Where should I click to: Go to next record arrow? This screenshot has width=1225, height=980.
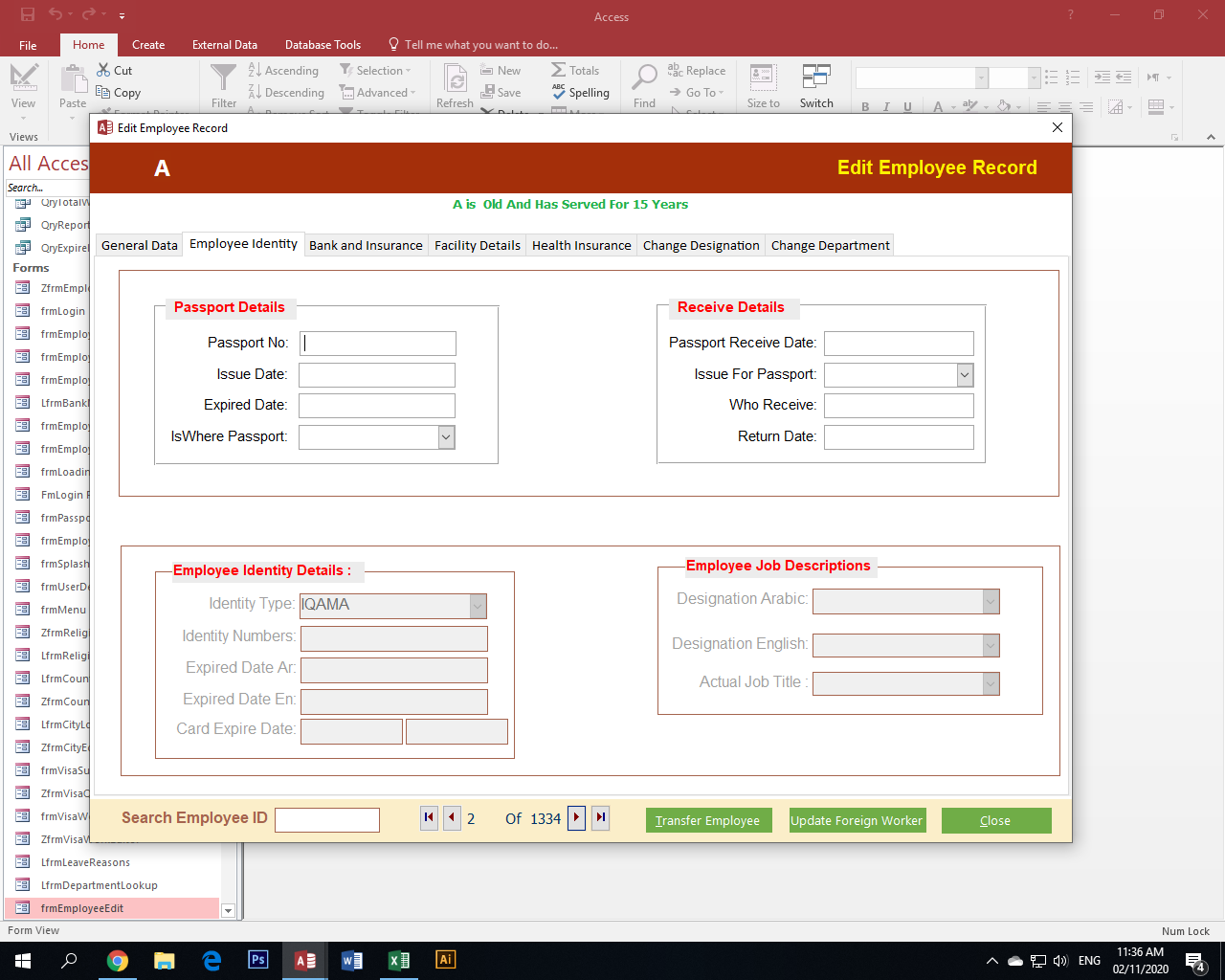[576, 817]
